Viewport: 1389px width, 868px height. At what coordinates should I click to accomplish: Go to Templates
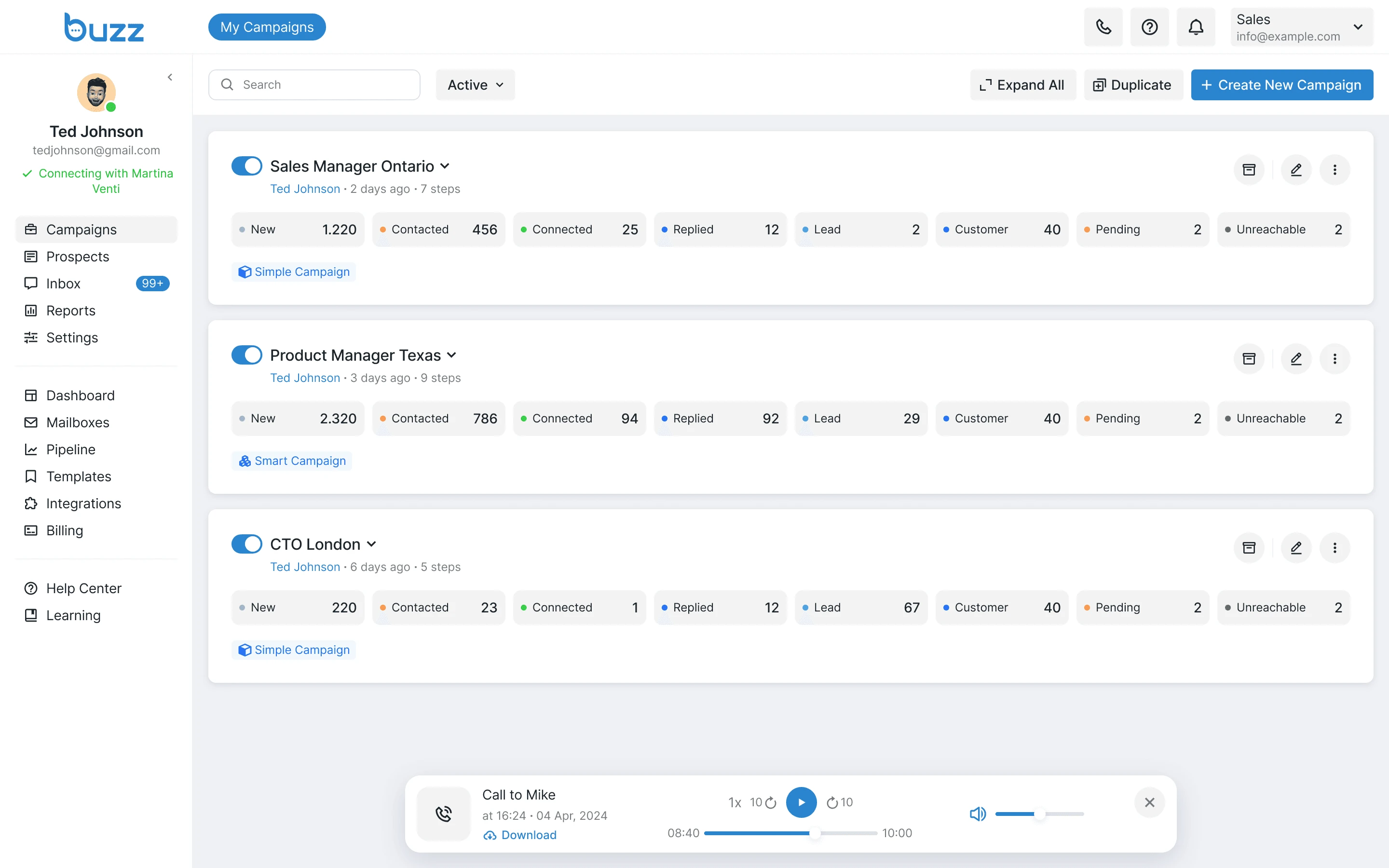(96, 476)
